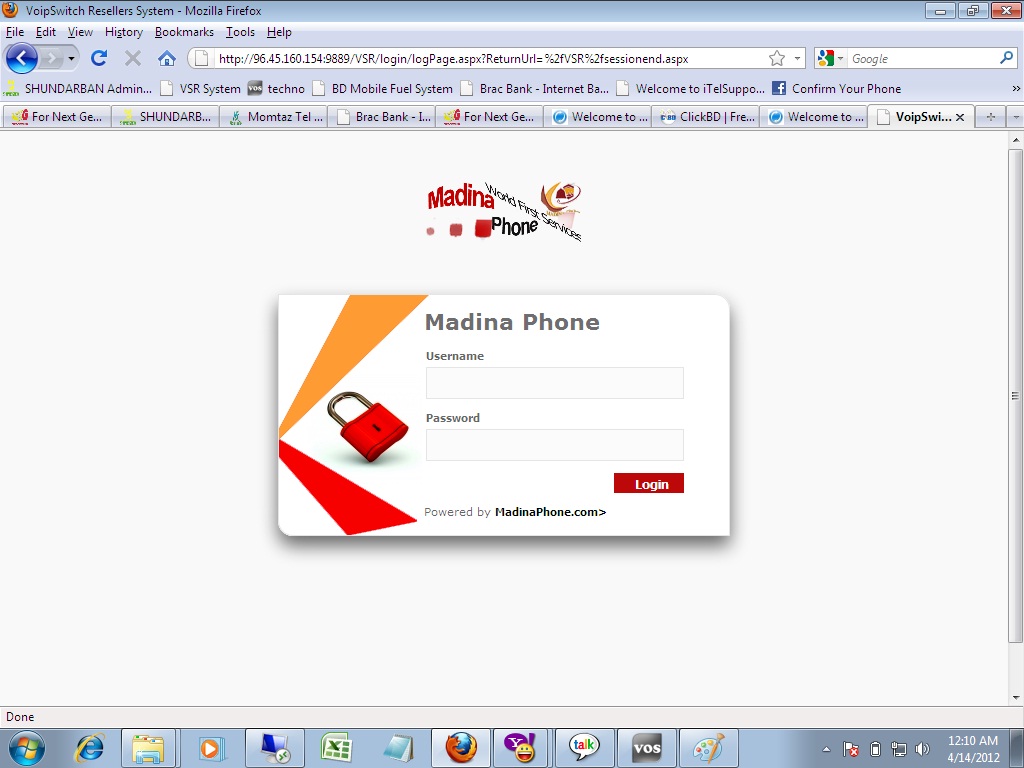Viewport: 1024px width, 768px height.
Task: Click the red Login button
Action: pos(648,483)
